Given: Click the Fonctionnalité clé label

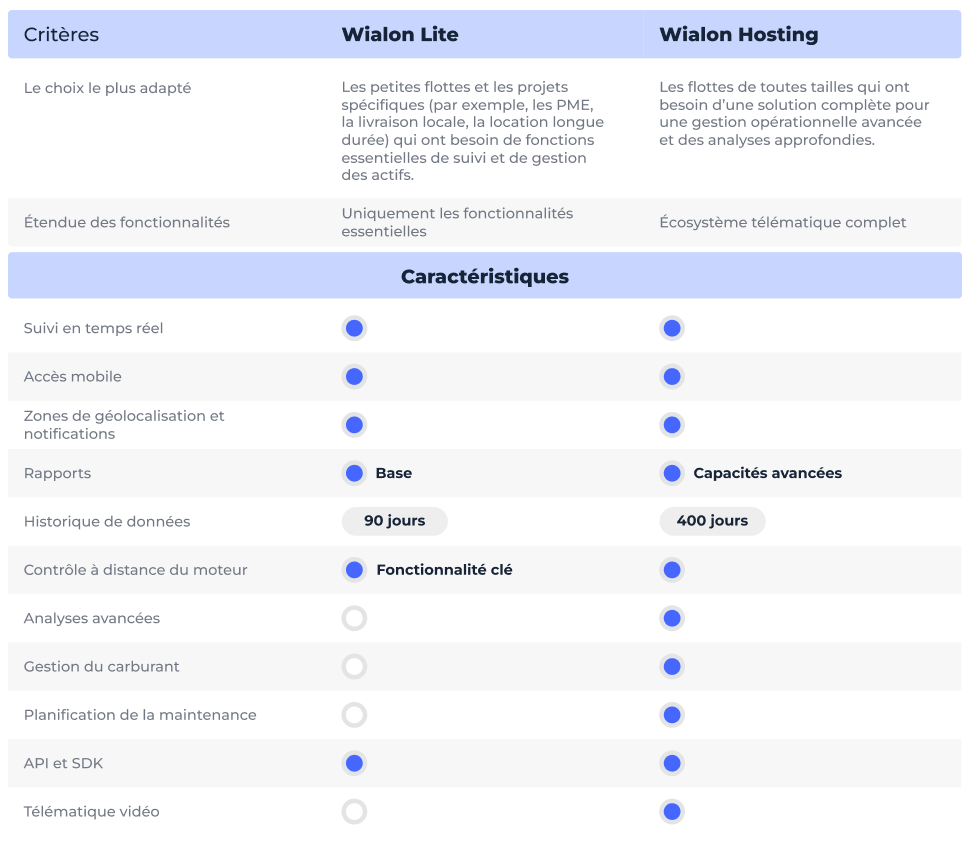Looking at the screenshot, I should click(x=444, y=570).
